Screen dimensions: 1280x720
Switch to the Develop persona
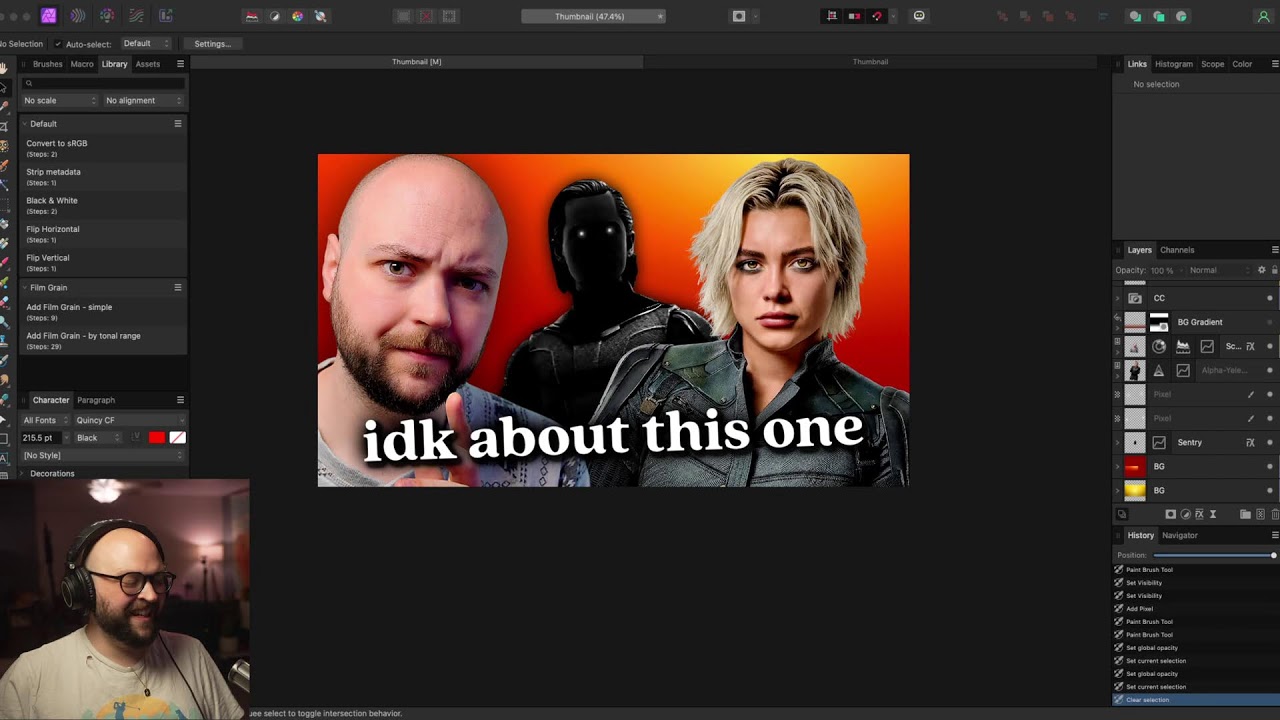(107, 16)
